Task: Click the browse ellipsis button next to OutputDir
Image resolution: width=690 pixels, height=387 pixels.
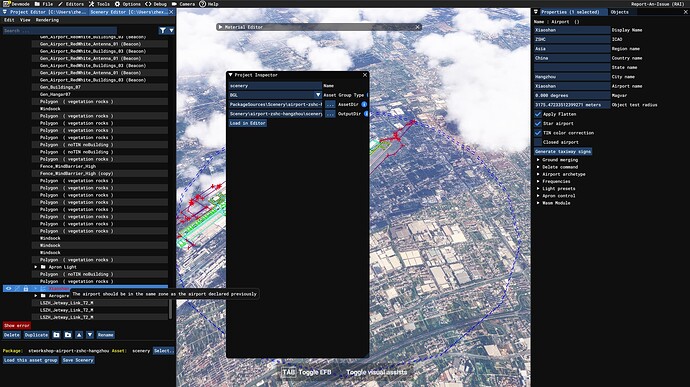Action: pos(330,114)
